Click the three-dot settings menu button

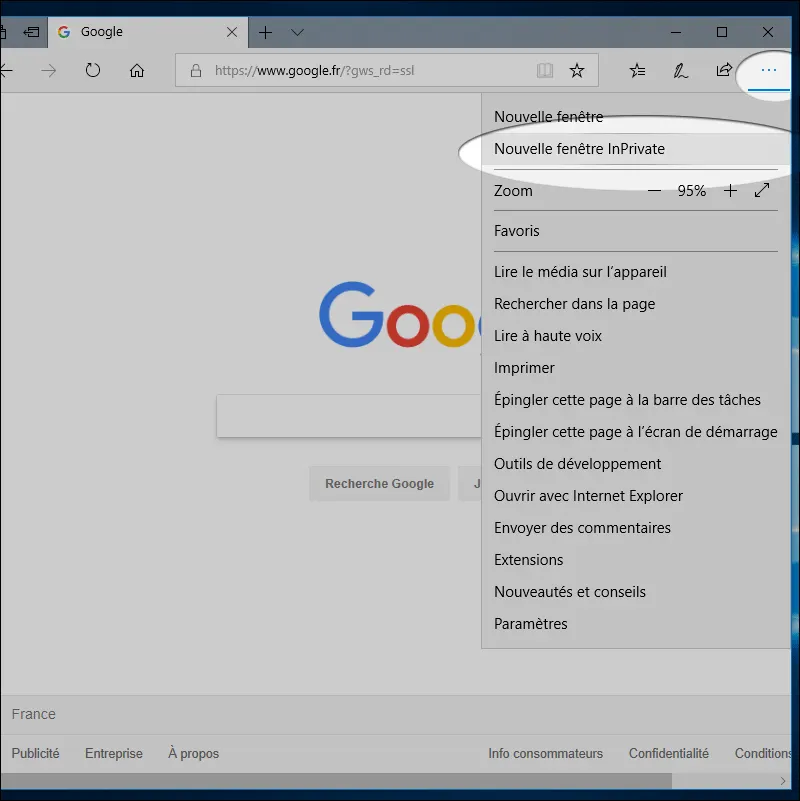(769, 70)
